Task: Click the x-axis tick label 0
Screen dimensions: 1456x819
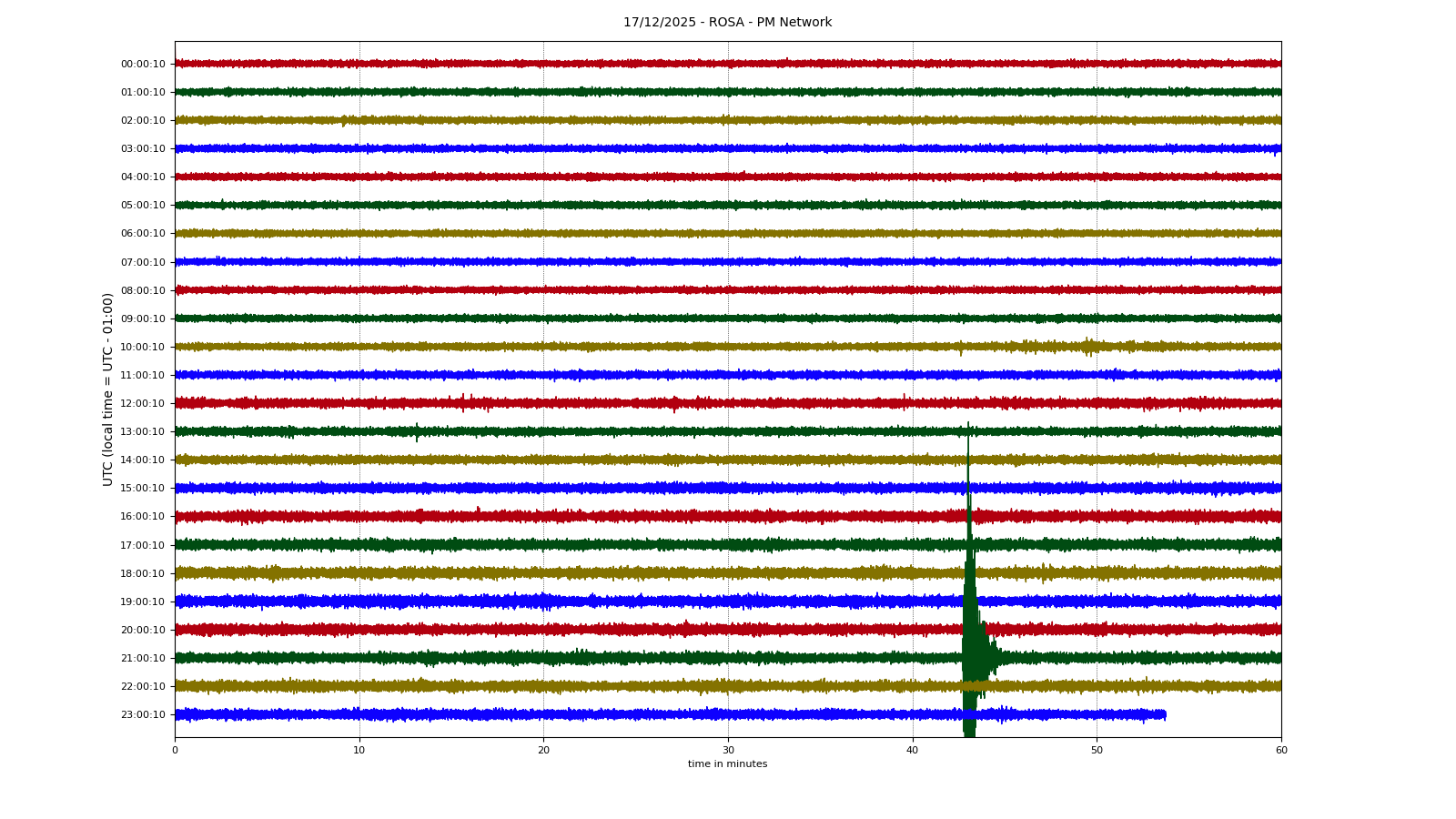Action: [175, 751]
